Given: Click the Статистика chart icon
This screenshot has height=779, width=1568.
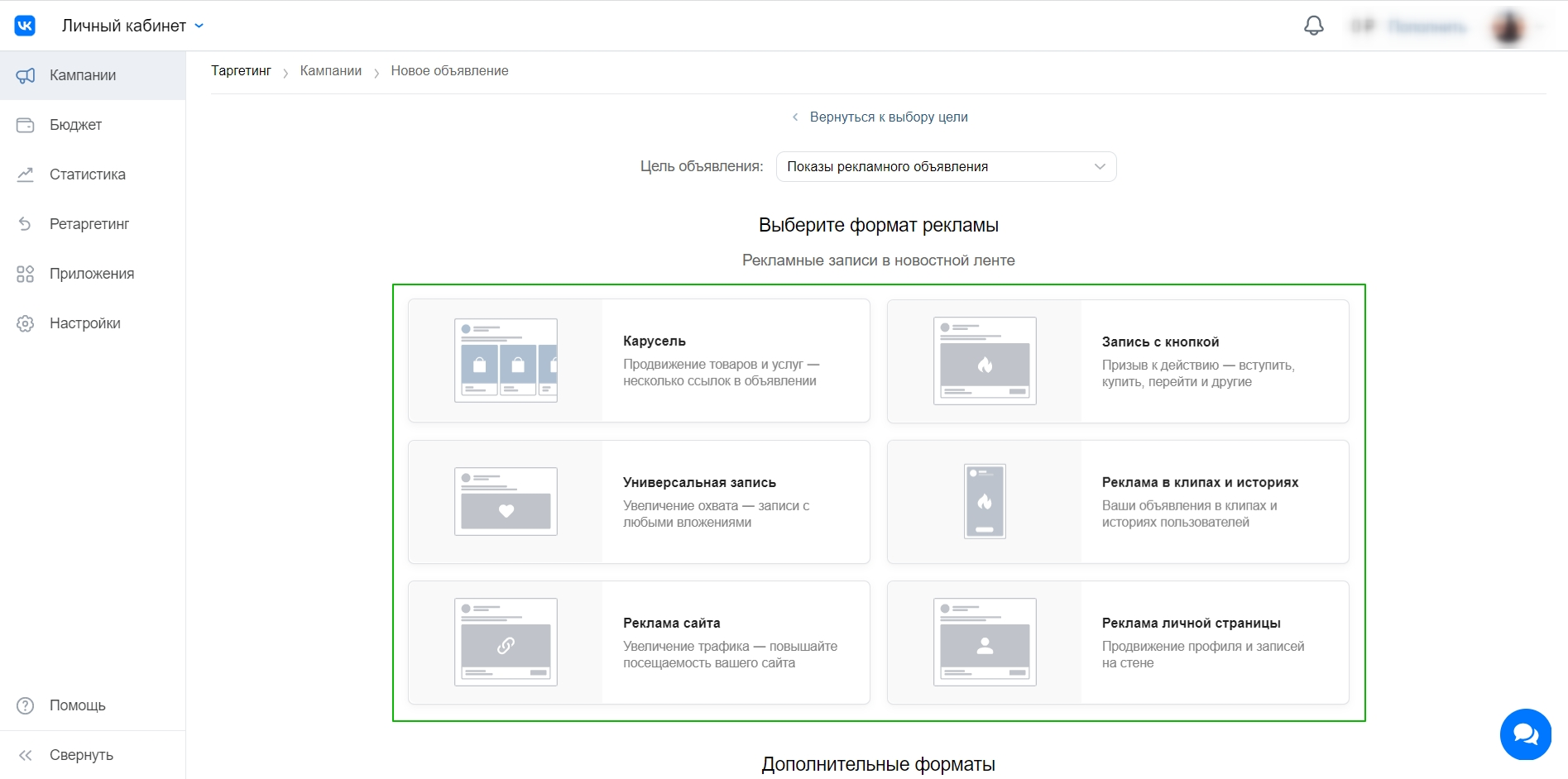Looking at the screenshot, I should coord(26,174).
